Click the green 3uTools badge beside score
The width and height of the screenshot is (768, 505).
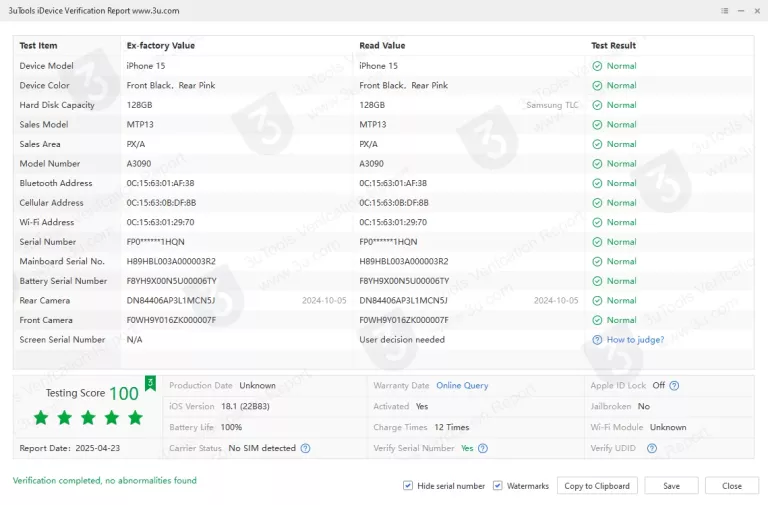click(150, 384)
